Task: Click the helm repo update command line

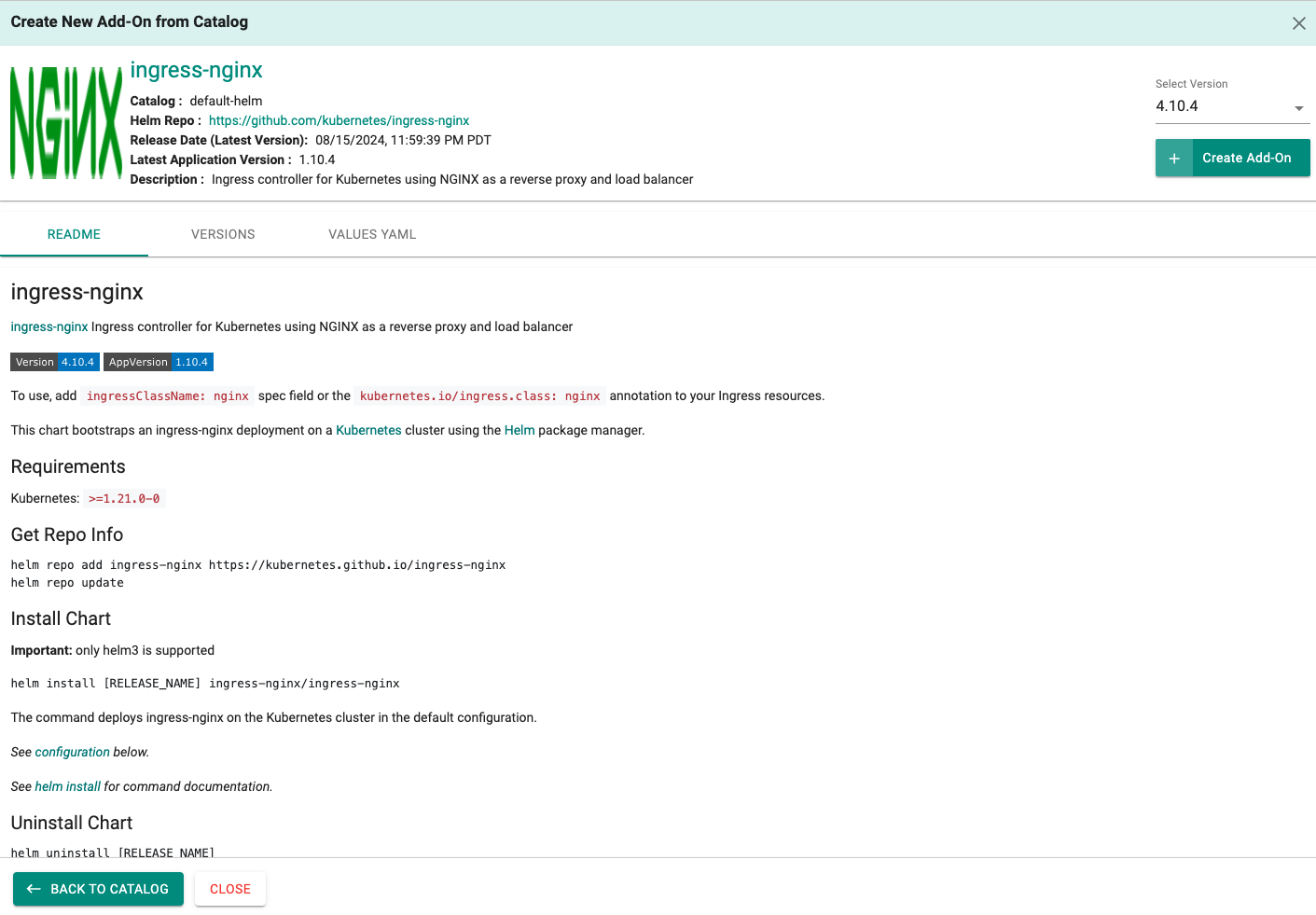Action: tap(67, 583)
